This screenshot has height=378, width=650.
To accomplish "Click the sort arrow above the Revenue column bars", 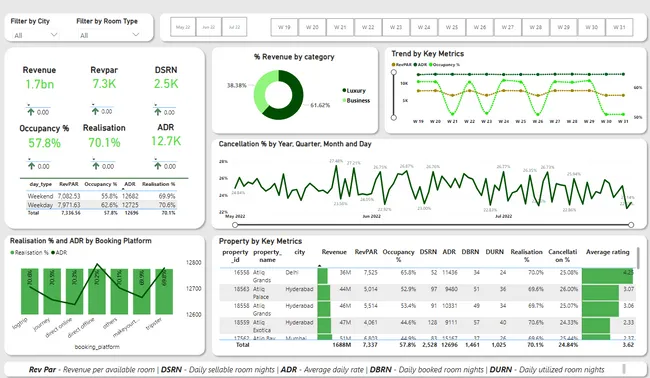I will (320, 266).
